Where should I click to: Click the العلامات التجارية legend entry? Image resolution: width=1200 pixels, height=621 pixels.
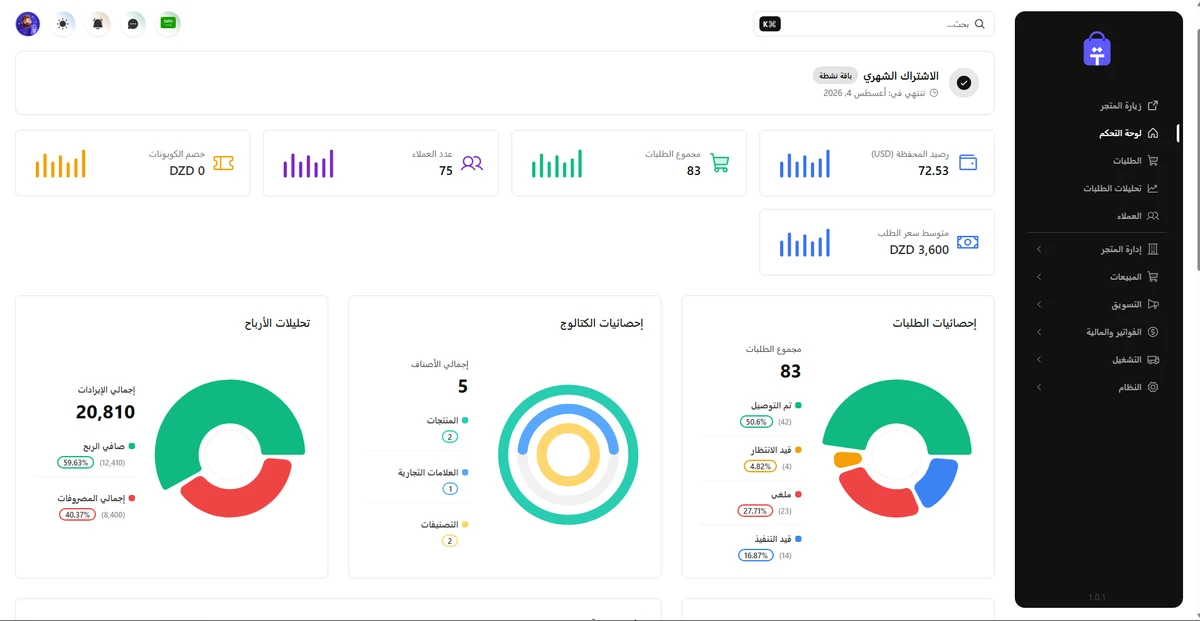[434, 472]
